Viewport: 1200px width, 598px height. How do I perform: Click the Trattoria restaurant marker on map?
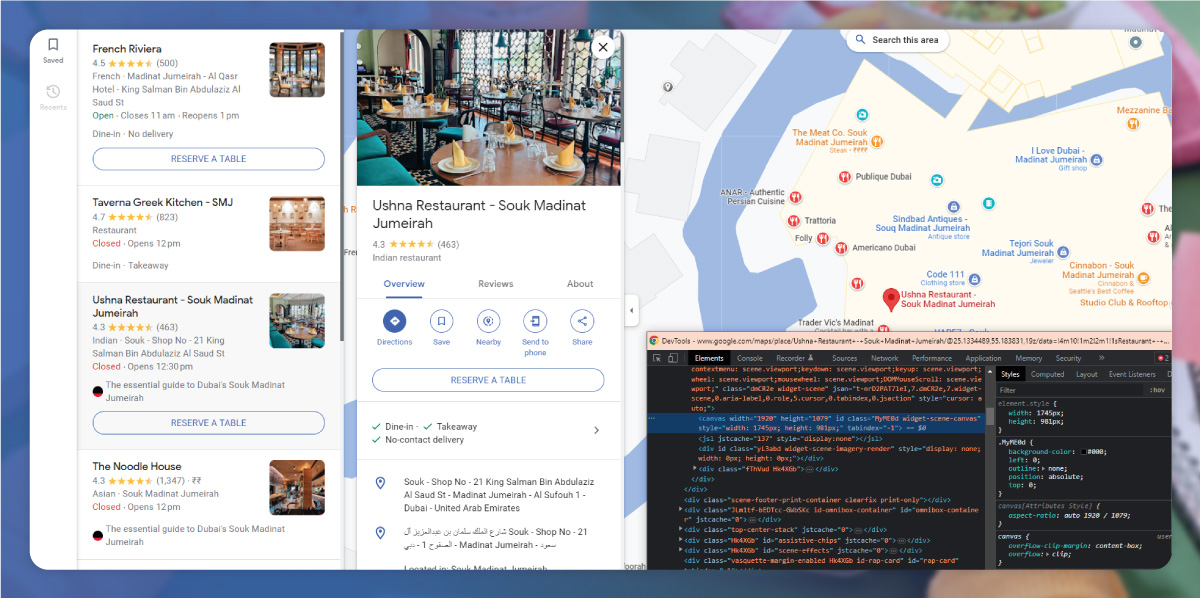coord(793,220)
